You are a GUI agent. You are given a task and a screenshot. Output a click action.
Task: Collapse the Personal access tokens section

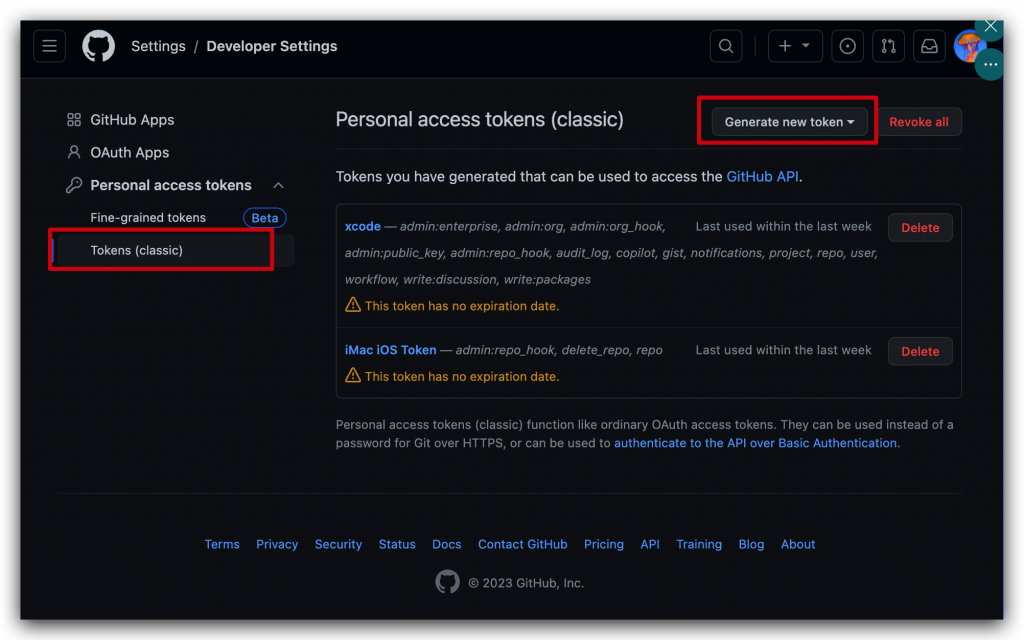(x=278, y=185)
